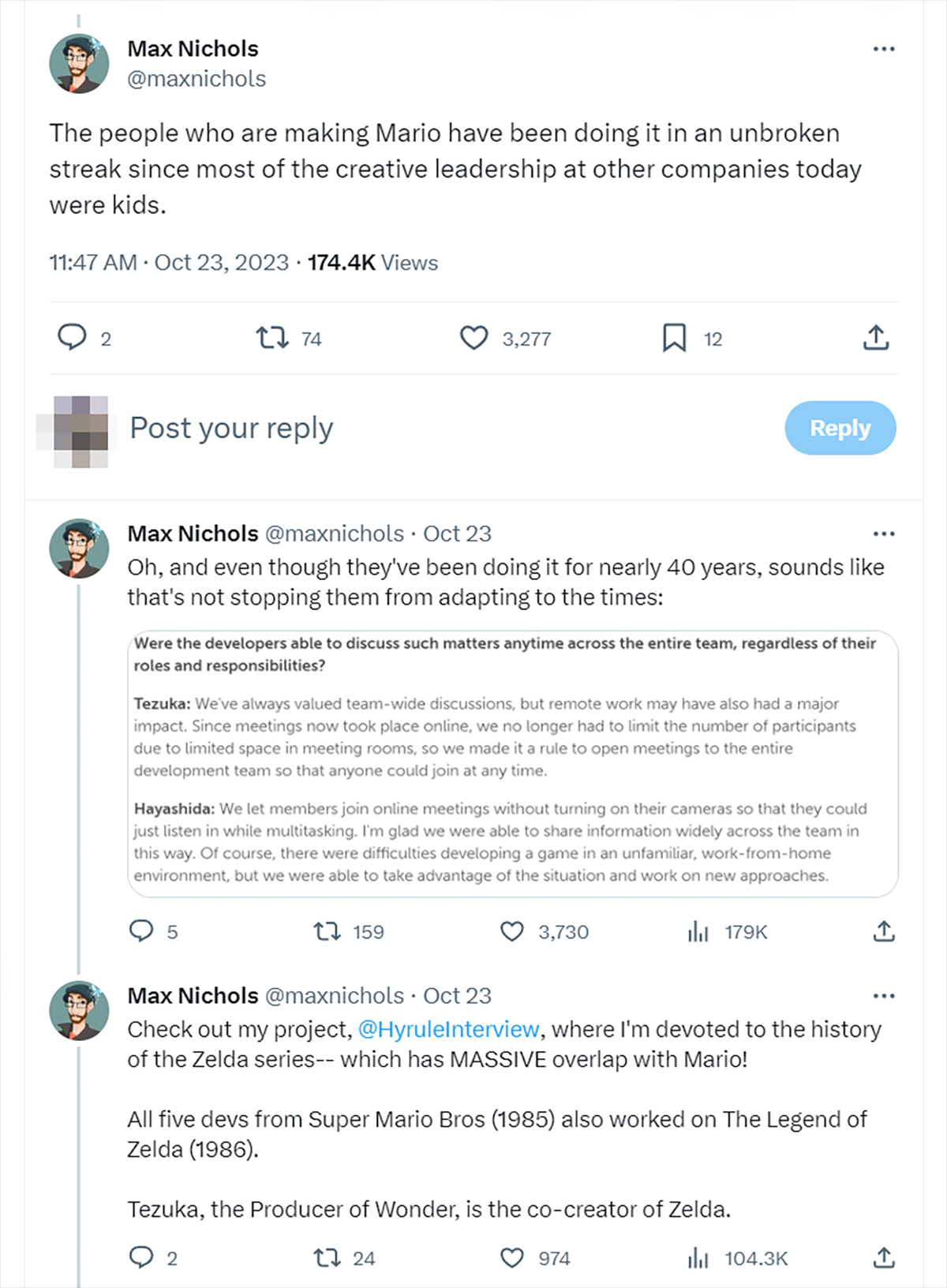Viewport: 947px width, 1288px height.
Task: Repost the main tweet with 74 reposts
Action: (x=272, y=339)
